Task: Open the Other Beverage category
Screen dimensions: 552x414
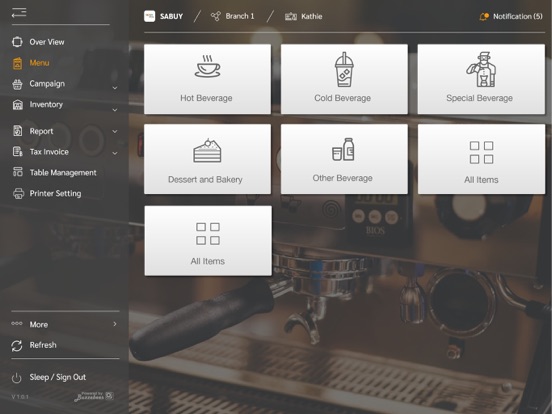Action: [x=344, y=159]
